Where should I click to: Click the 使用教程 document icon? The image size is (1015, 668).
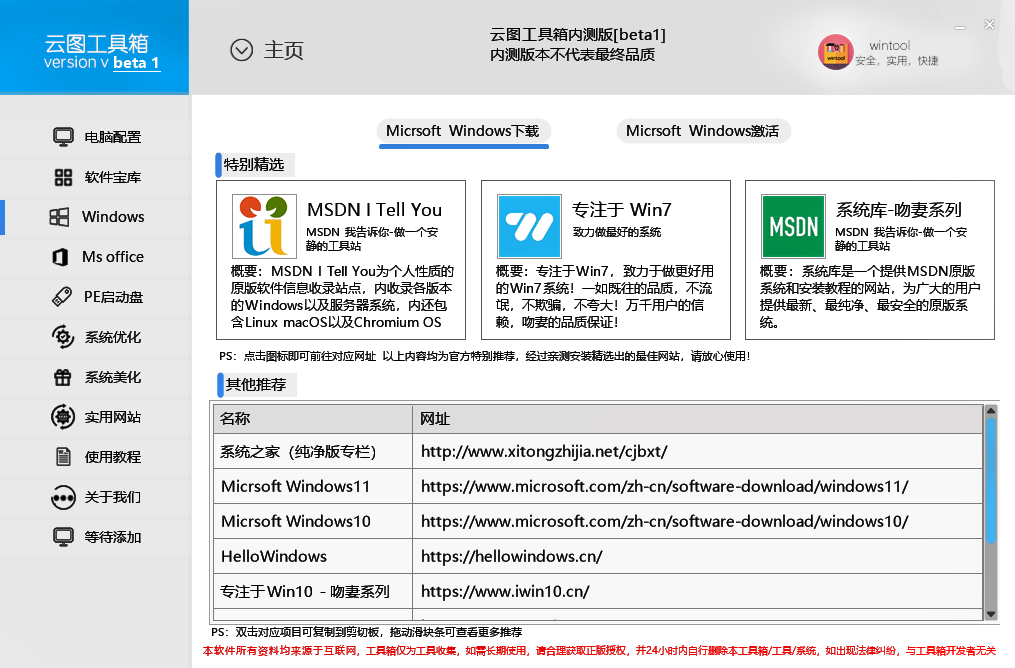(x=63, y=456)
